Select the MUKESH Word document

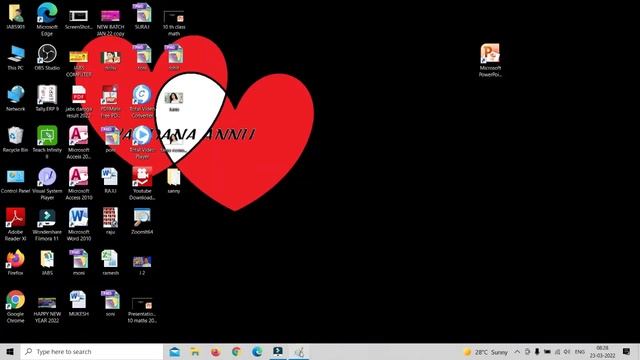[79, 303]
